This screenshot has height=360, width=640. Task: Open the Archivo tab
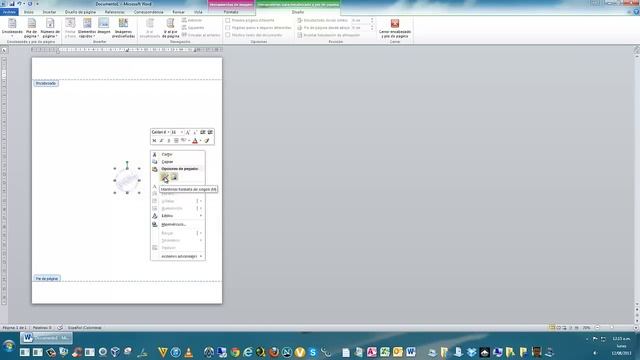(9, 12)
